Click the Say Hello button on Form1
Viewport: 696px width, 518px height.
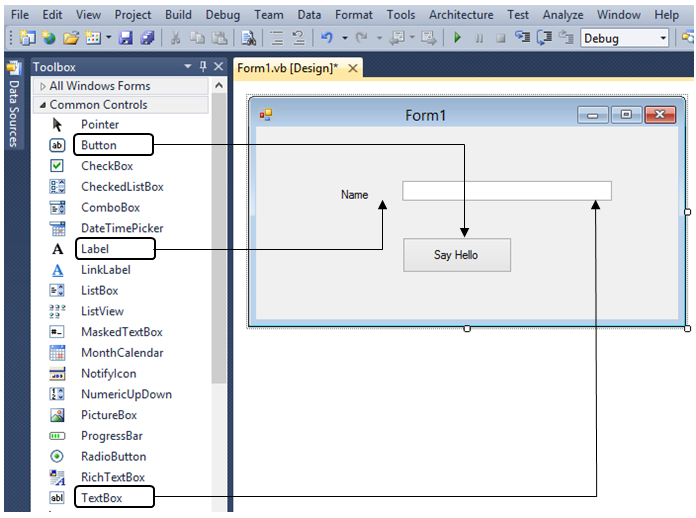(x=457, y=255)
